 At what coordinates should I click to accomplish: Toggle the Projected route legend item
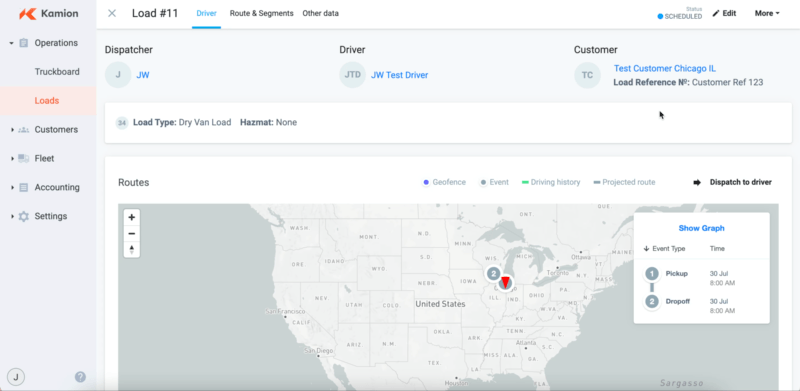[x=624, y=182]
